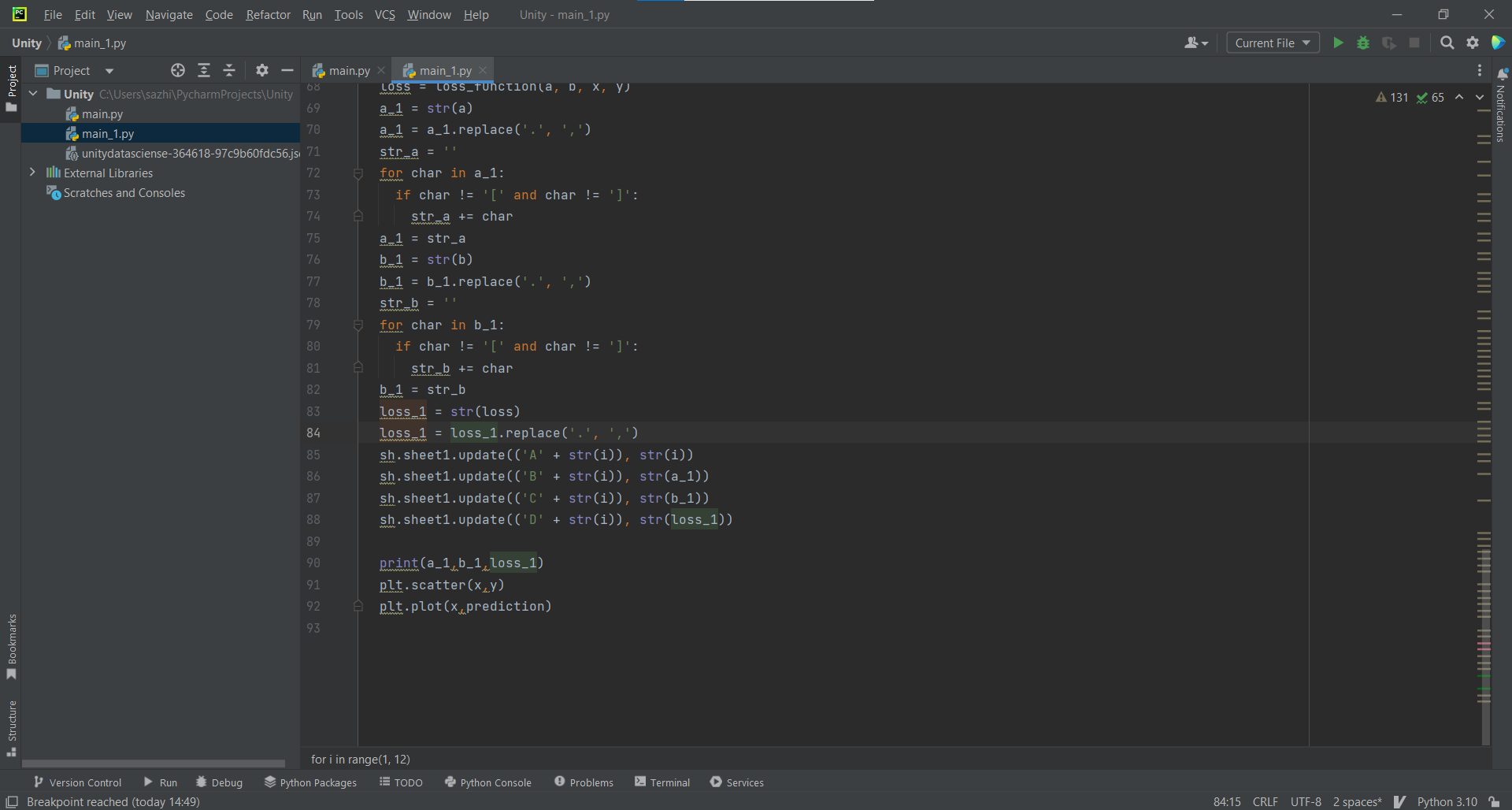The image size is (1512, 810).
Task: Click the warnings count indicator showing 131
Action: [1394, 97]
